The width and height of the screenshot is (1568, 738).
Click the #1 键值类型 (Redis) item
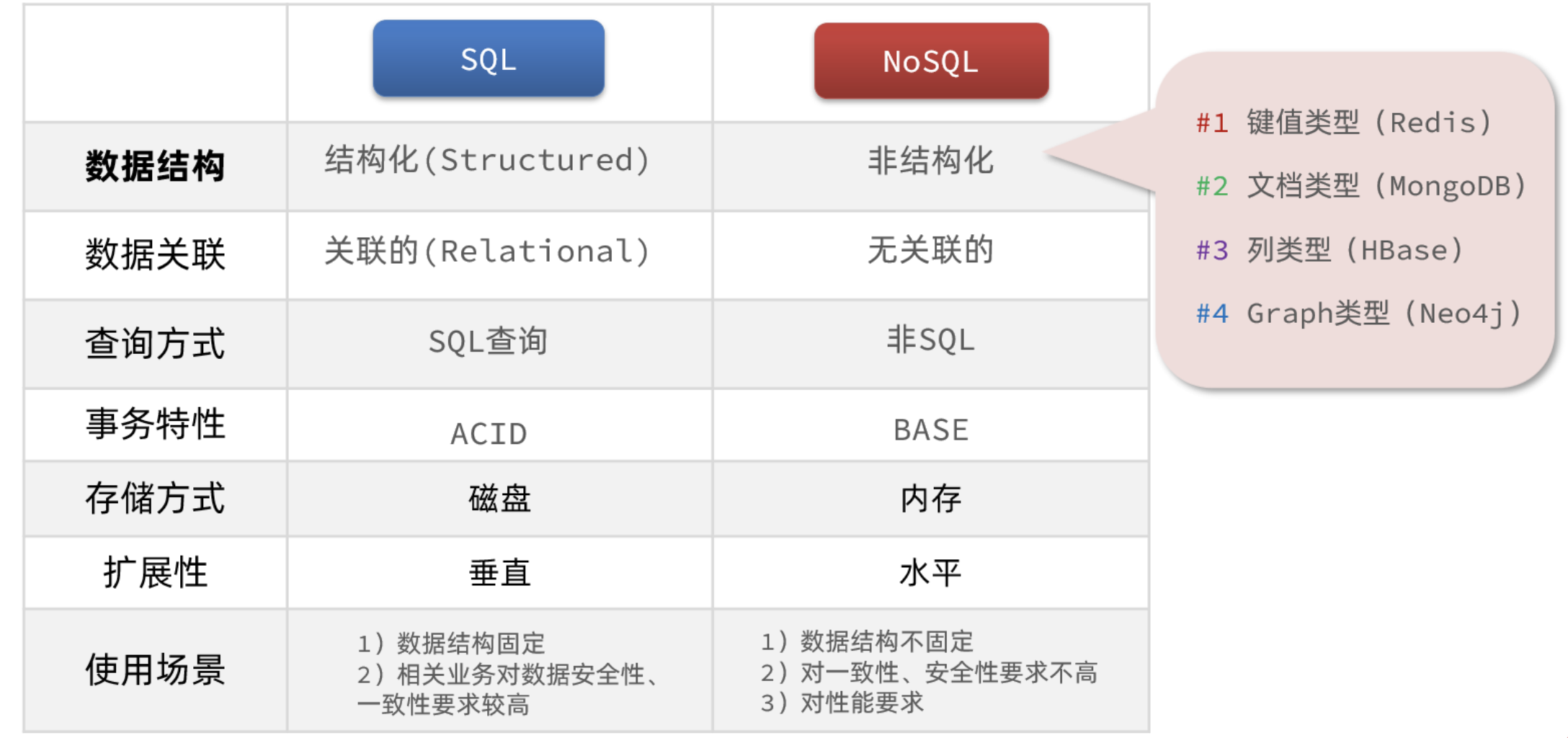pyautogui.click(x=1344, y=123)
